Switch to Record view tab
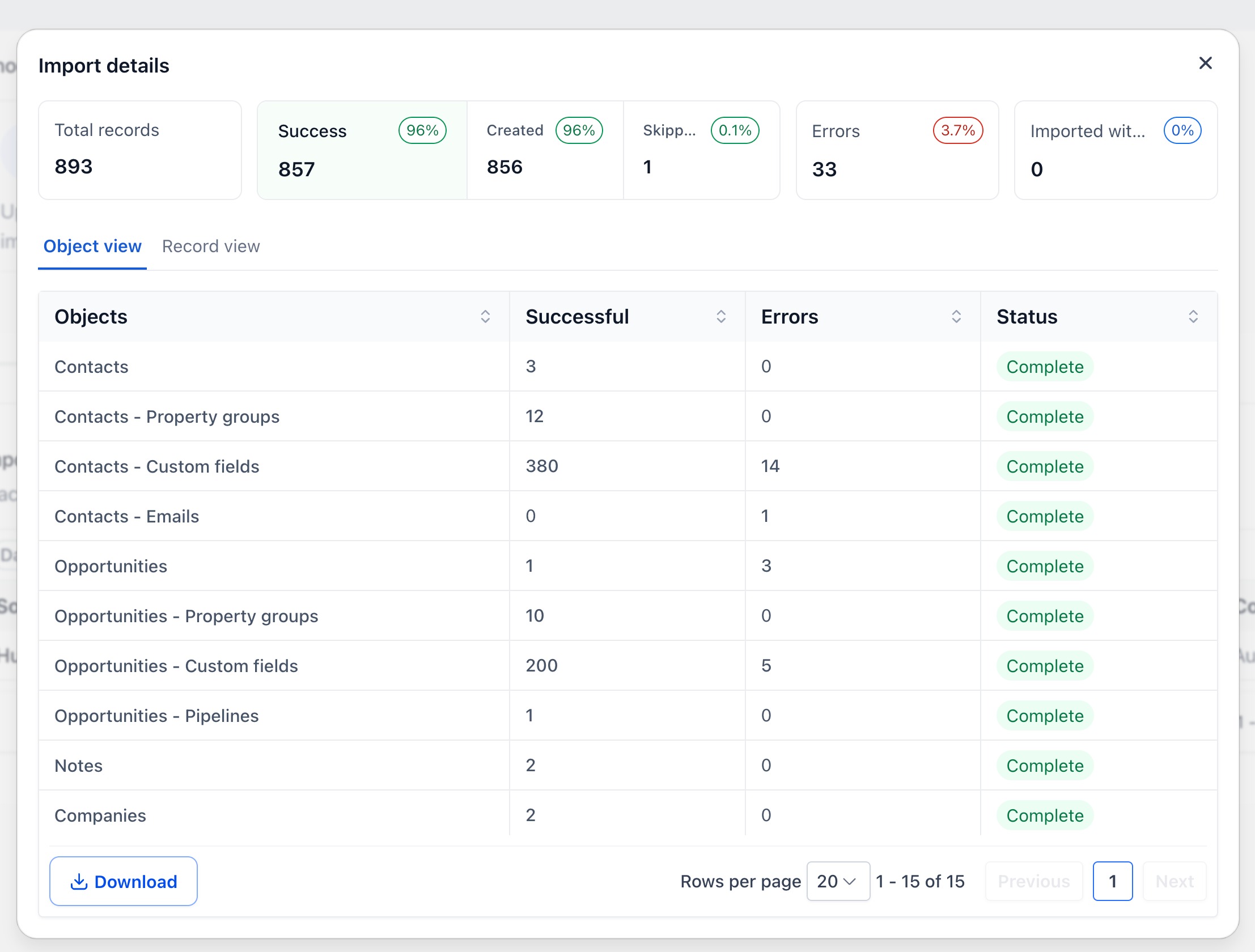The width and height of the screenshot is (1255, 952). tap(210, 246)
